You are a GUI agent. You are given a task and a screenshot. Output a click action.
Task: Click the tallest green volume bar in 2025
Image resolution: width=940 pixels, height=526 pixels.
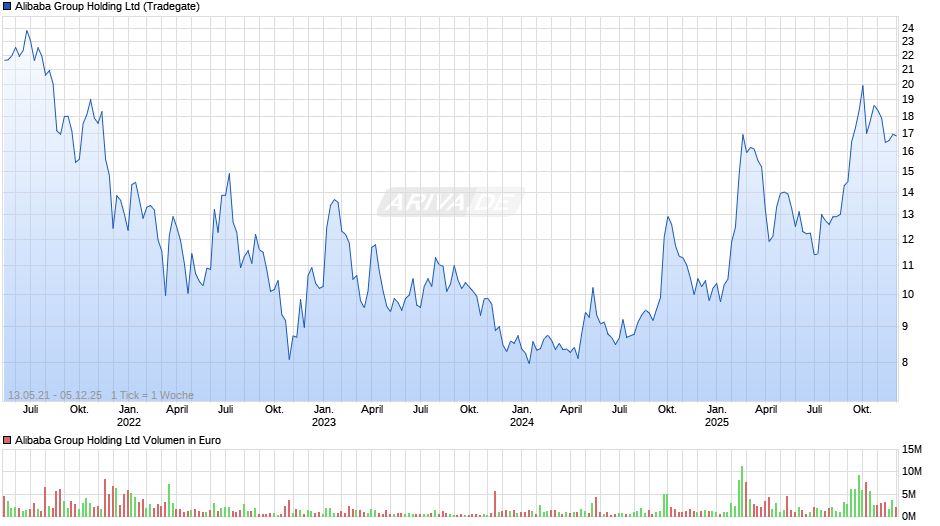point(742,491)
